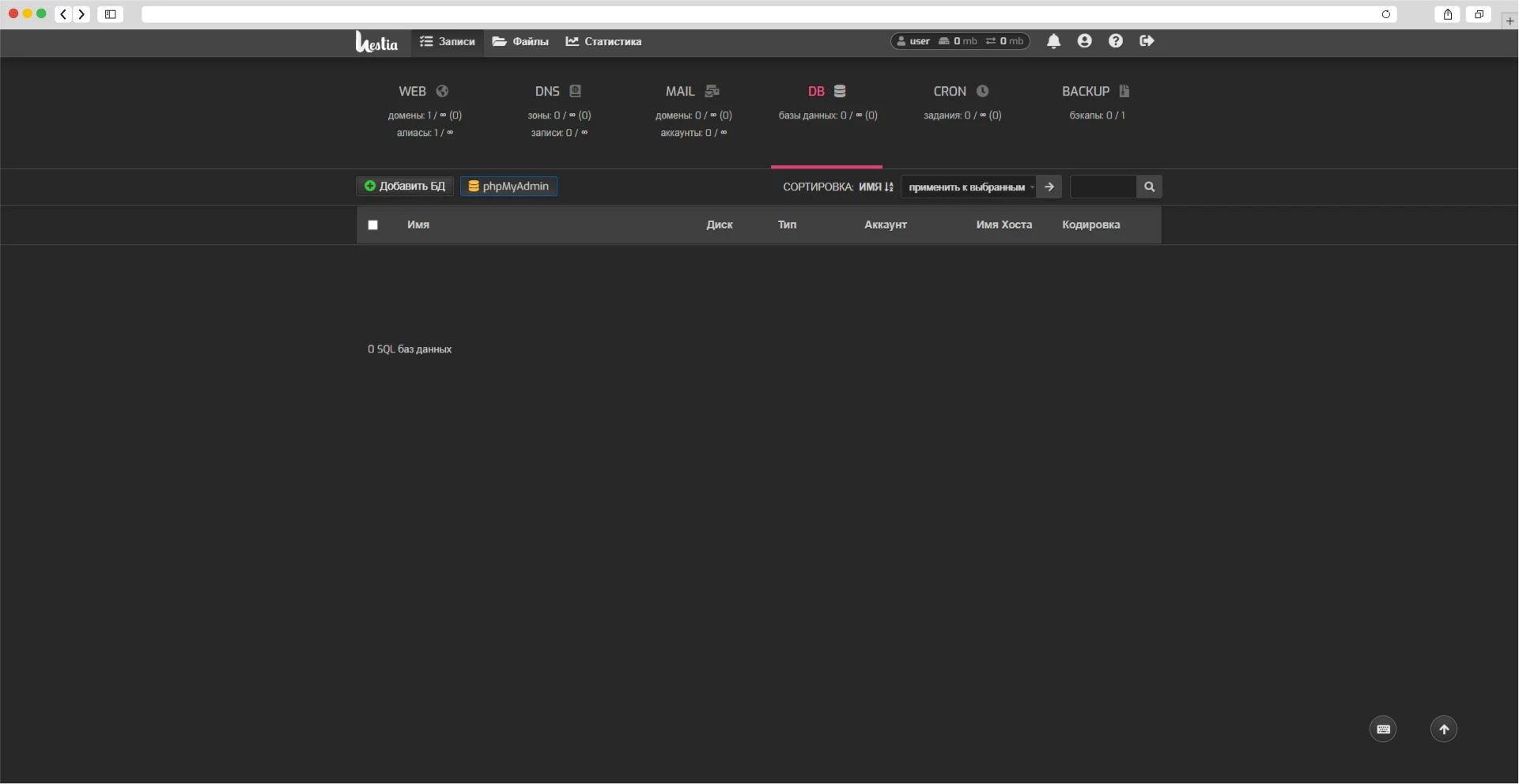The image size is (1519, 784).
Task: Click the database search input field
Action: pyautogui.click(x=1102, y=187)
